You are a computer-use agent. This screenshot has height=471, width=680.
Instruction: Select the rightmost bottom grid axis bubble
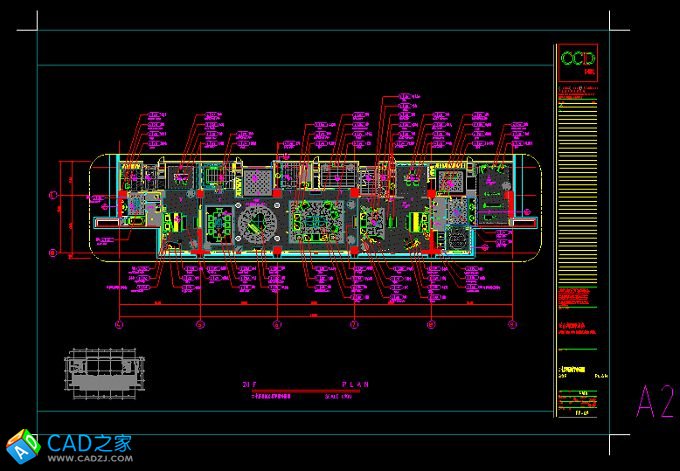tap(510, 324)
